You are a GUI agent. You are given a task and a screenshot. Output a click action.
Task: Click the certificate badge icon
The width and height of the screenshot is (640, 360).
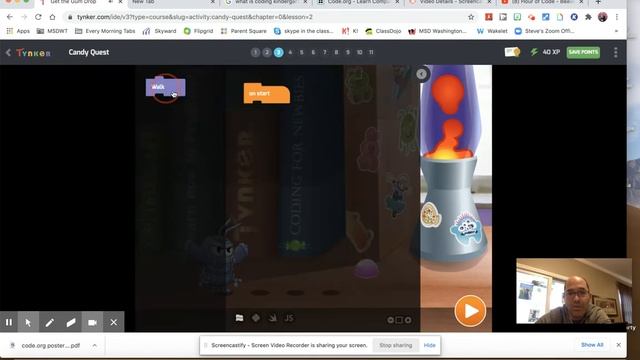(x=512, y=52)
